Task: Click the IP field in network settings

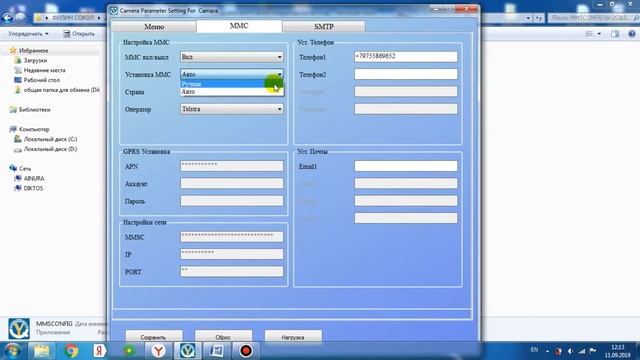Action: (x=232, y=254)
